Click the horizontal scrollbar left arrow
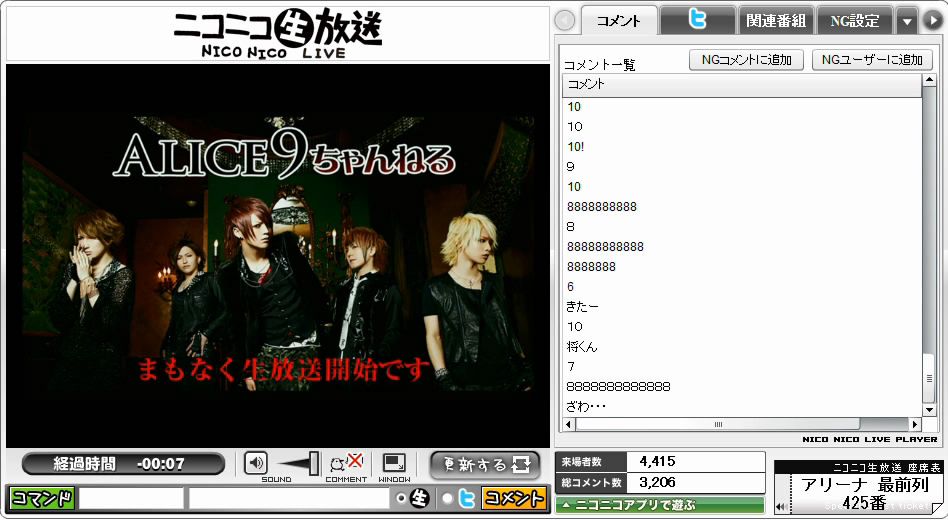The image size is (948, 520). tap(569, 424)
